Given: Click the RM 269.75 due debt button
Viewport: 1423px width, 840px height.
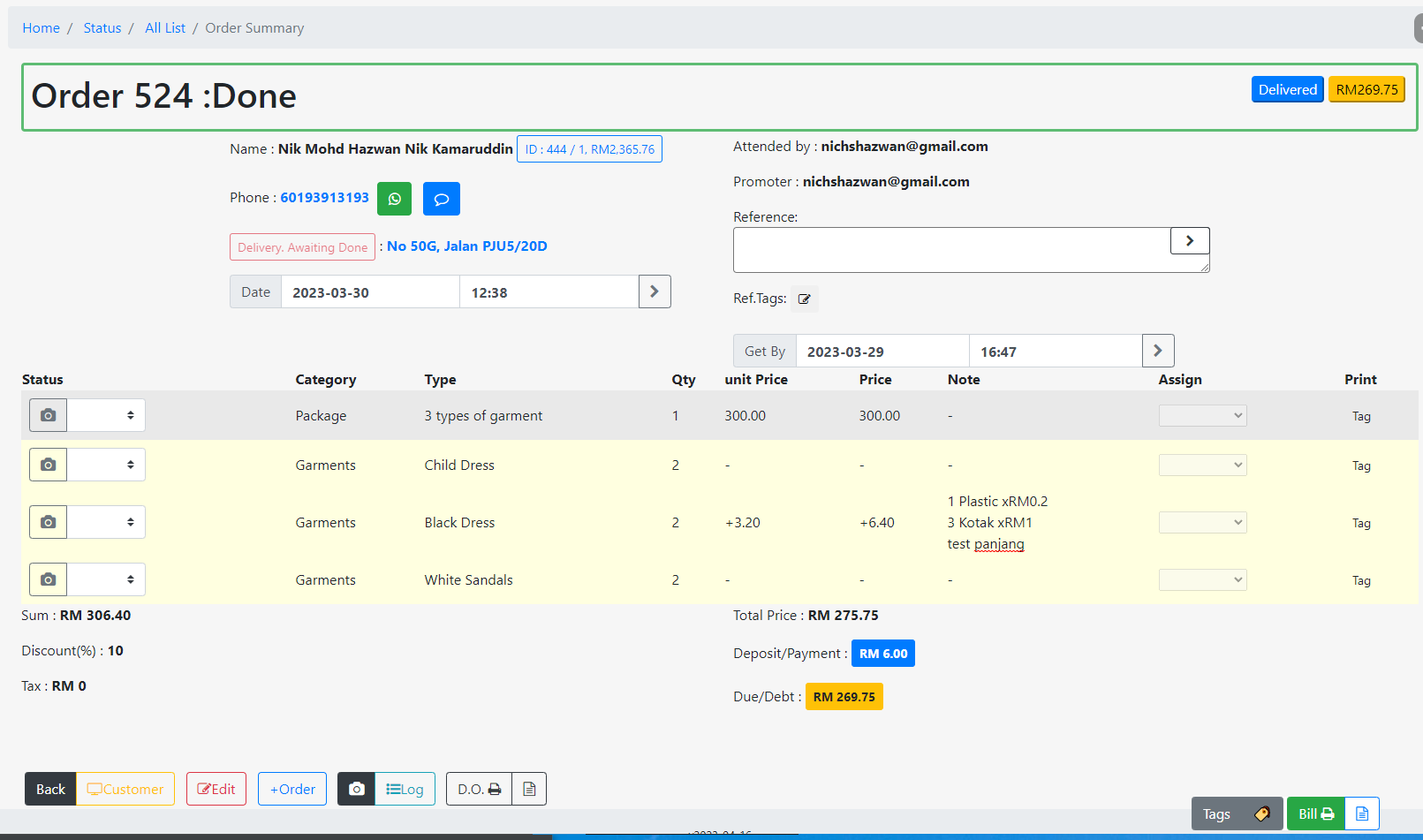Looking at the screenshot, I should tap(844, 697).
